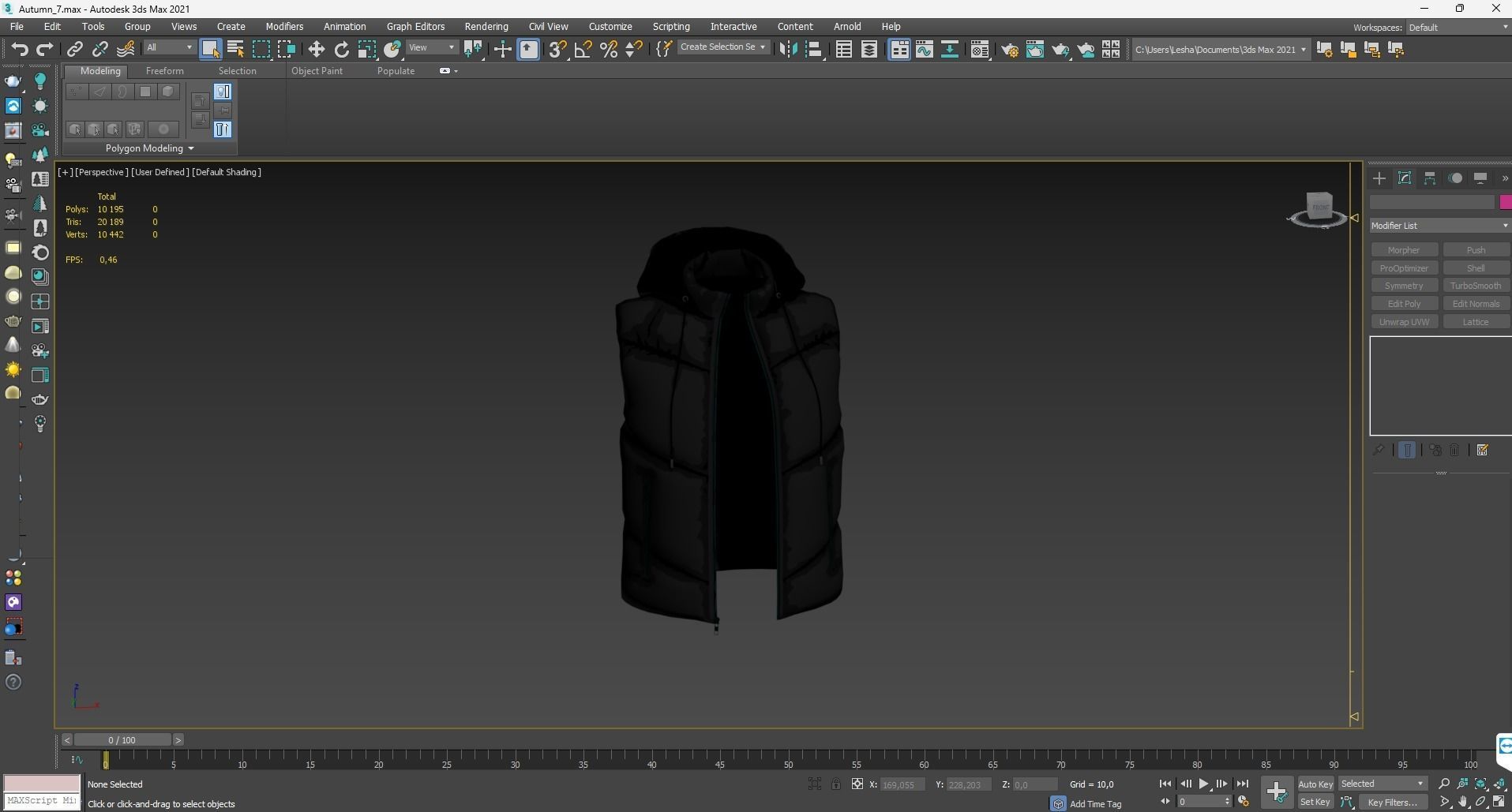Open the Motion command panel tab

1455,178
